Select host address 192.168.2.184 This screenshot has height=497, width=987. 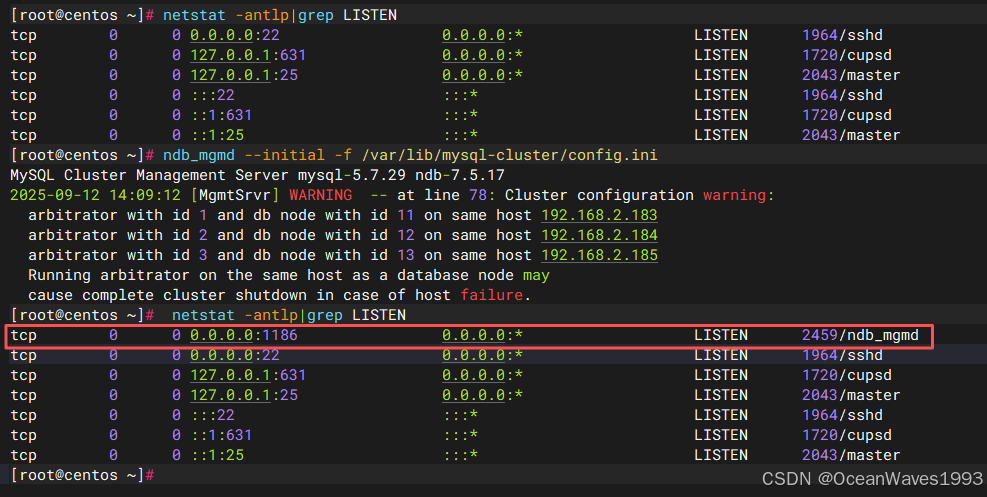[x=599, y=235]
